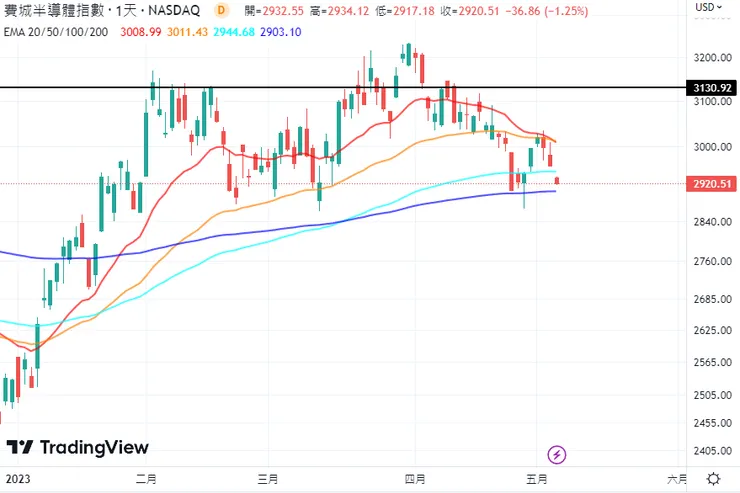Click the high value 2934.12
The image size is (740, 493).
pyautogui.click(x=348, y=10)
